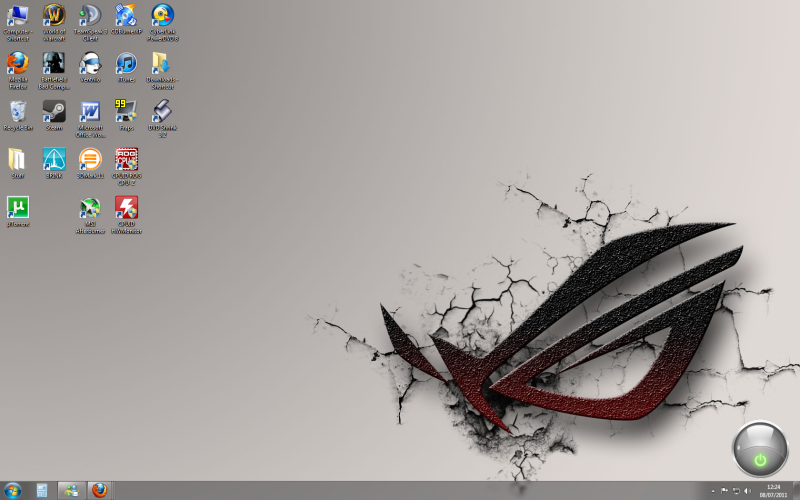Screen dimensions: 800x500
Task: Open the volume speaker tray icon
Action: 748,491
